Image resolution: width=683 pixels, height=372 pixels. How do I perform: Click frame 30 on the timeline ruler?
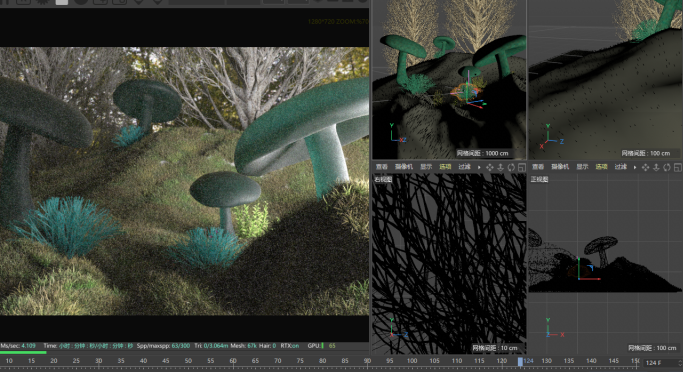(x=98, y=361)
